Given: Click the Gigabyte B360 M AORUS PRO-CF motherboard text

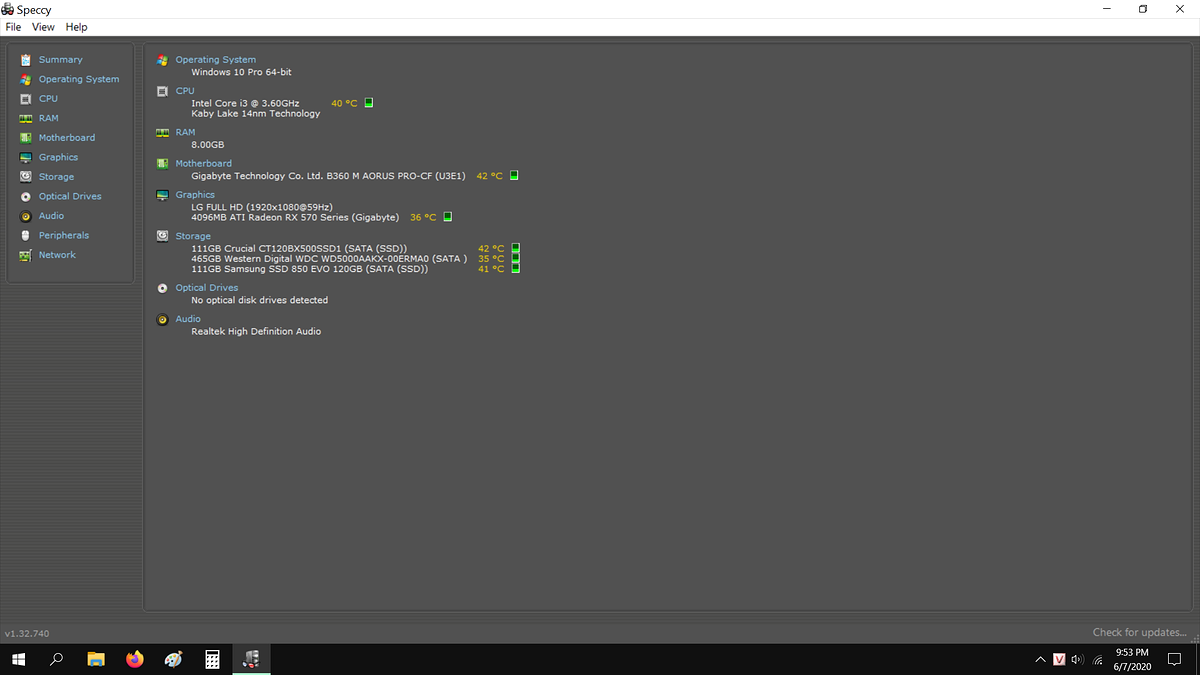Looking at the screenshot, I should [x=328, y=176].
